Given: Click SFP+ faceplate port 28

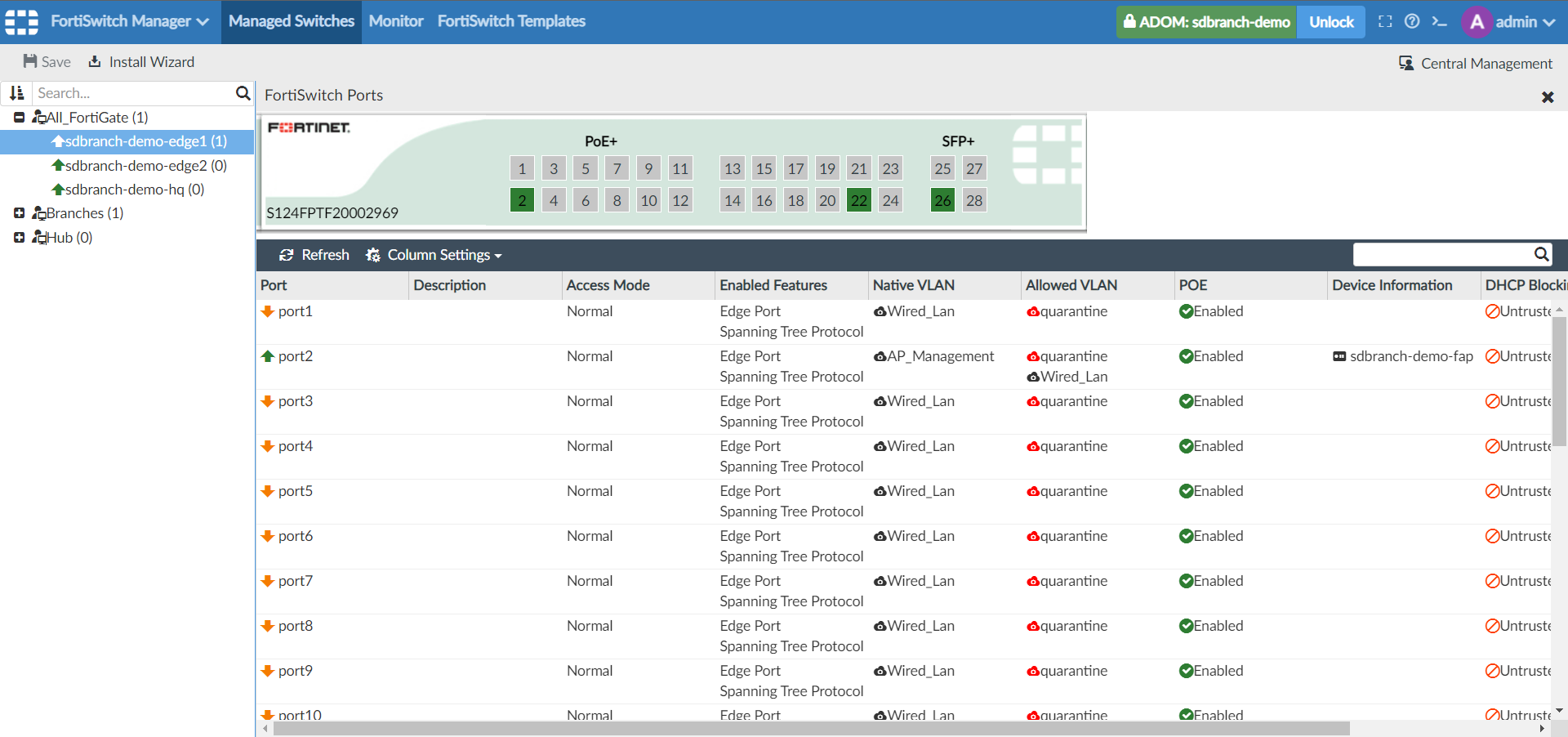Looking at the screenshot, I should 974,200.
